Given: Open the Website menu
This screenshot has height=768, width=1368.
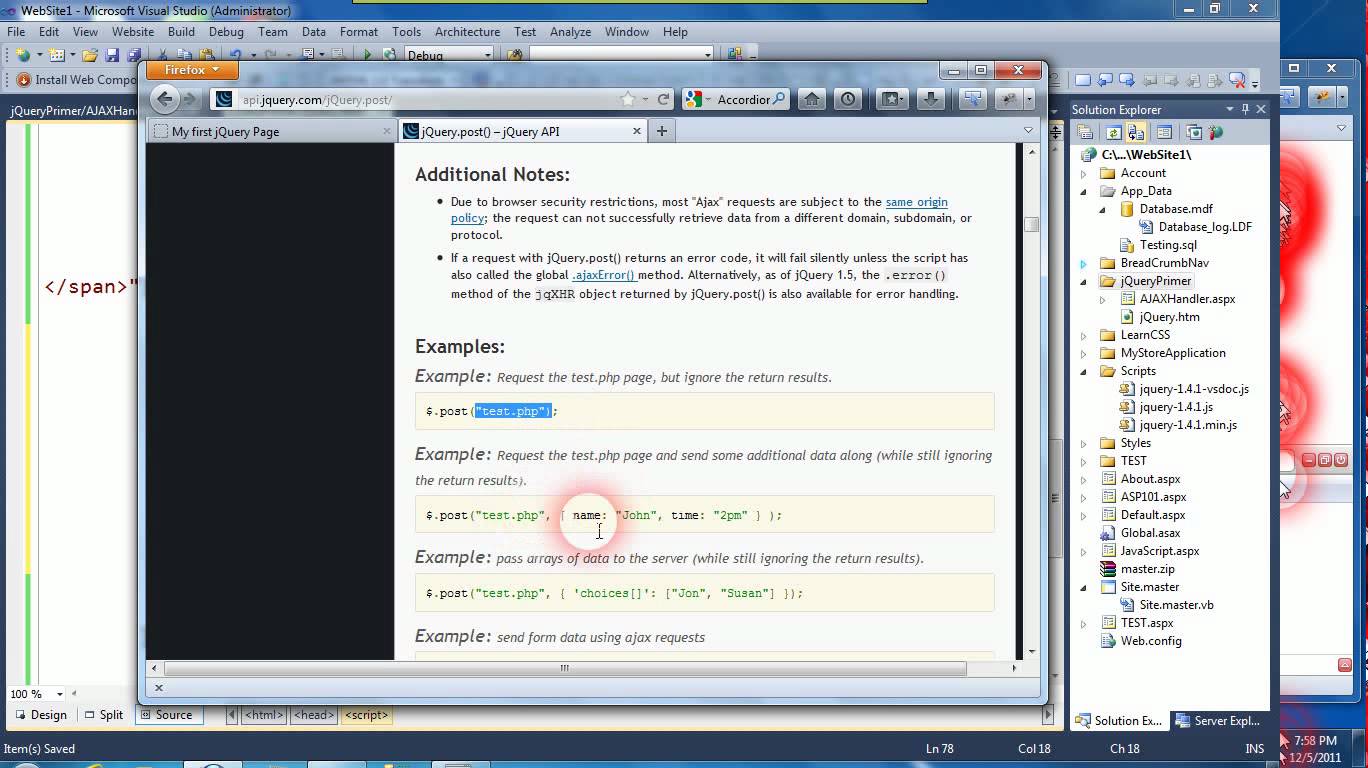Looking at the screenshot, I should click(132, 32).
